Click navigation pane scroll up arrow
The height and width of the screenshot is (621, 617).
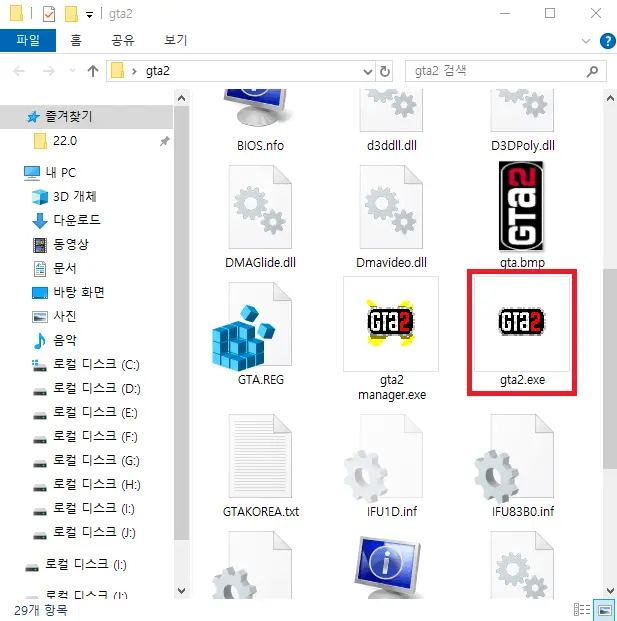(x=181, y=98)
